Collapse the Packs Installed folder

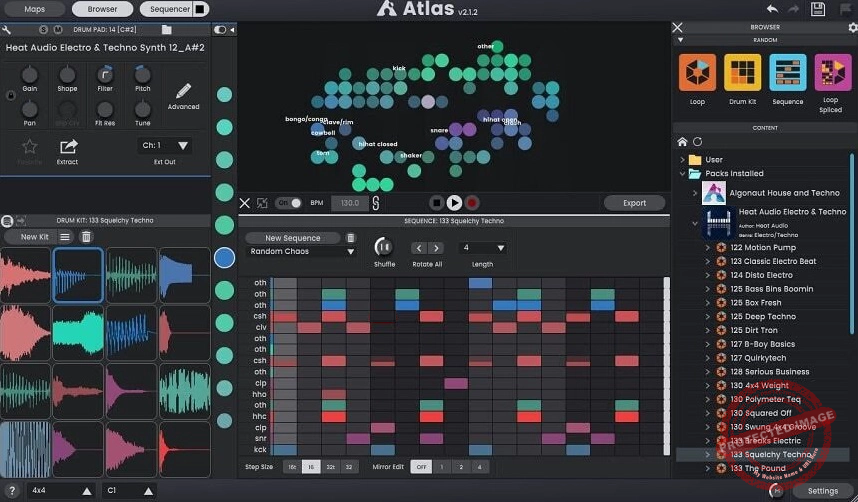682,174
